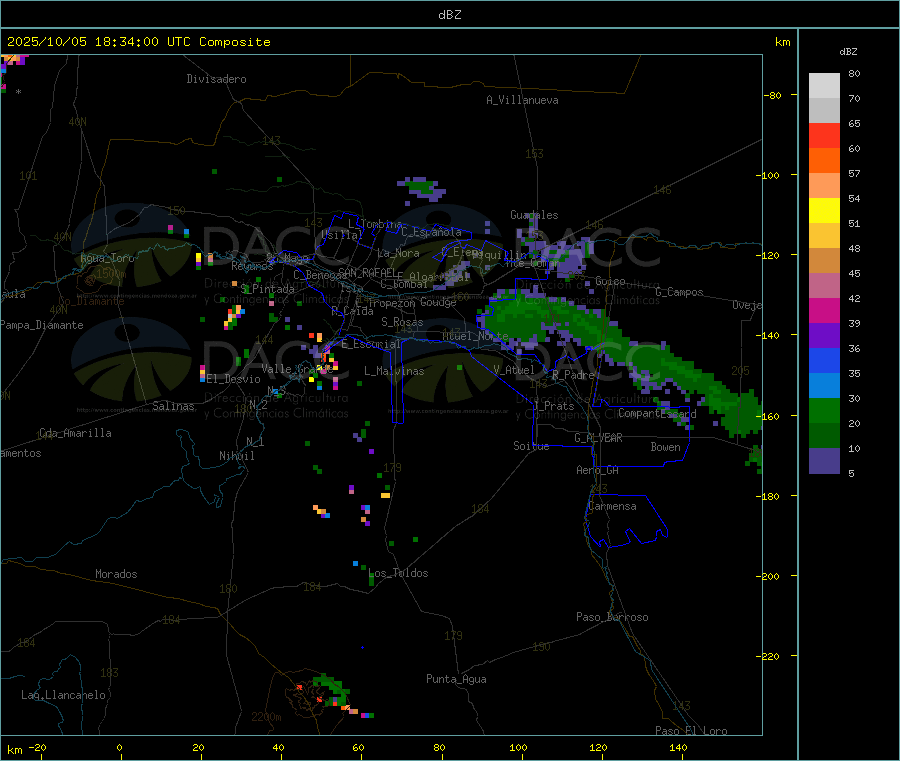Click the Lag_Llancanelo label
This screenshot has width=900, height=761.
(x=64, y=694)
